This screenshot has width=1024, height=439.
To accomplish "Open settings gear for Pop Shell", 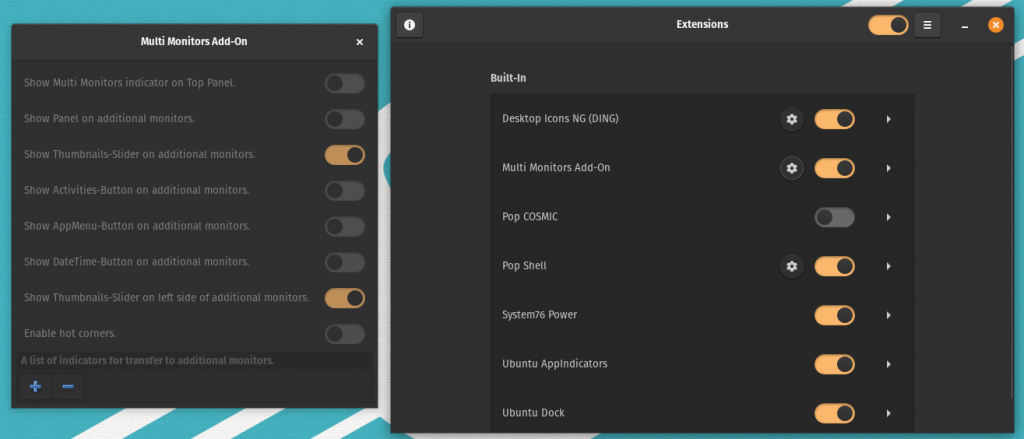I will point(792,266).
